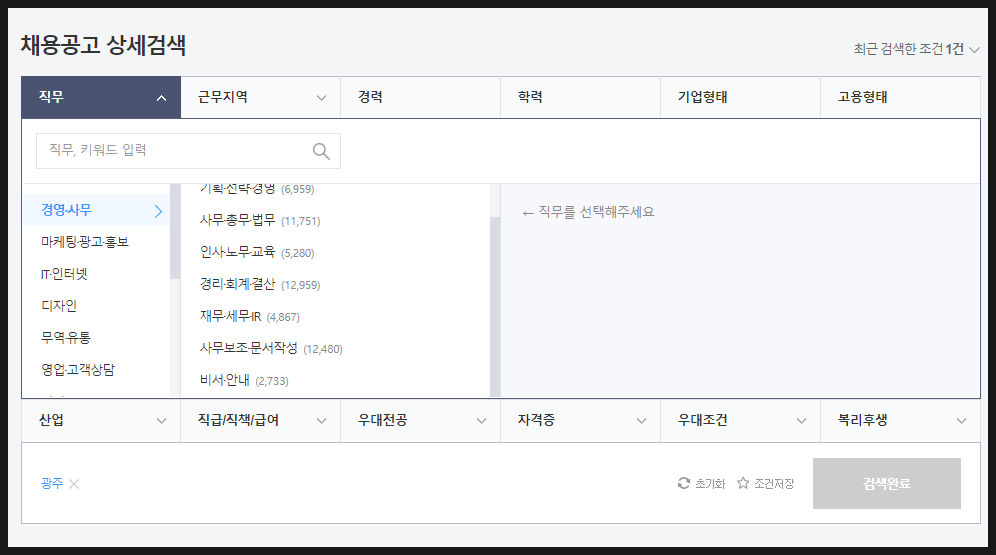Click the magnifier search icon in keyword field
Viewport: 996px width, 555px height.
point(321,151)
